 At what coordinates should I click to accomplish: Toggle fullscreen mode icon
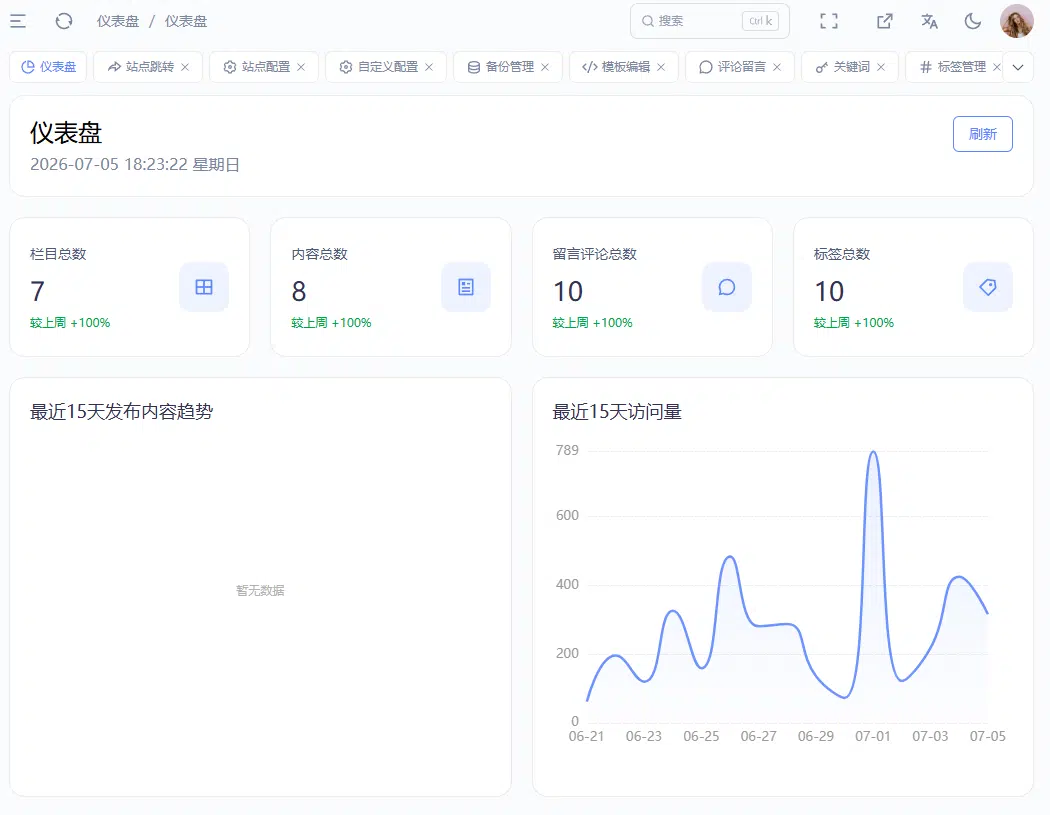coord(829,21)
